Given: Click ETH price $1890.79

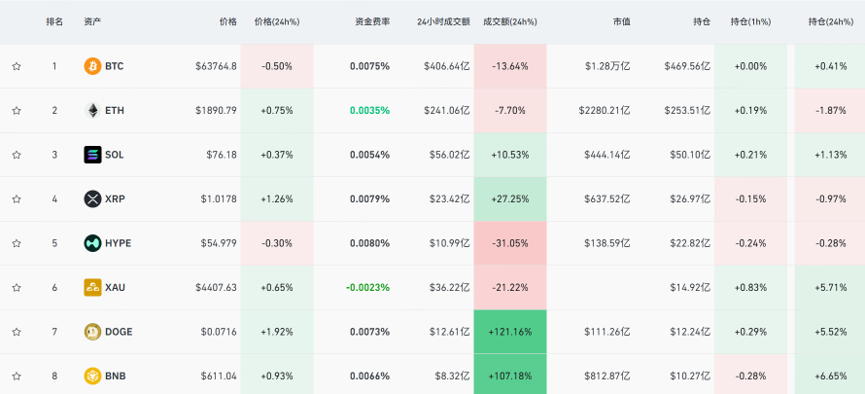Looking at the screenshot, I should [x=216, y=110].
